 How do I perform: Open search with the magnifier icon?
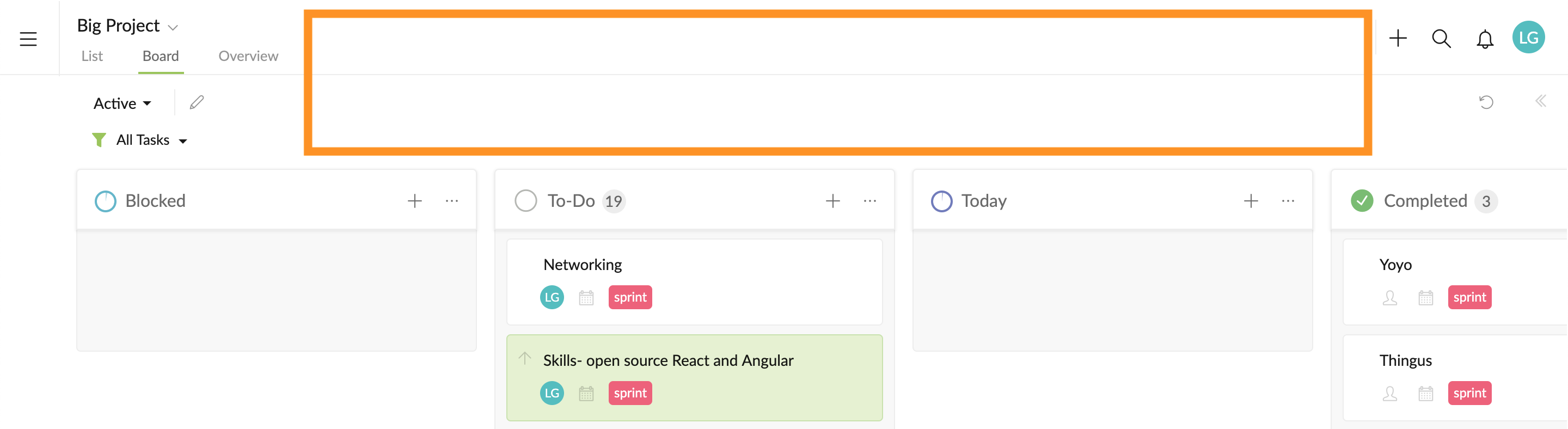[1441, 38]
